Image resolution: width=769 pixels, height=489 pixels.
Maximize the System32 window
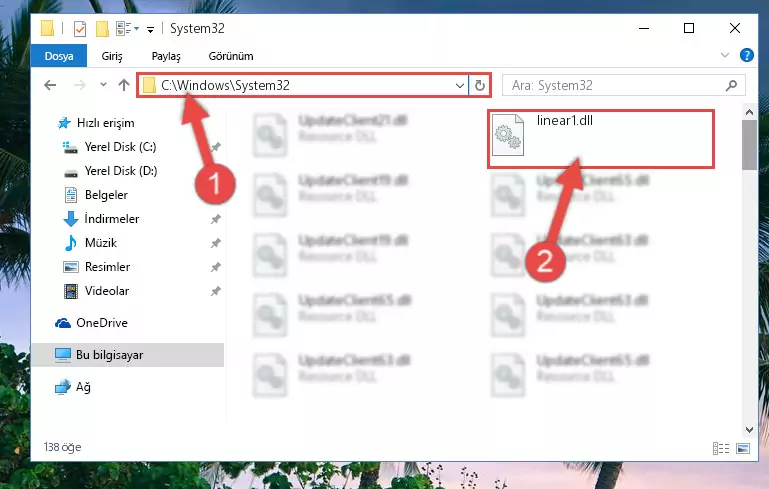tap(689, 28)
